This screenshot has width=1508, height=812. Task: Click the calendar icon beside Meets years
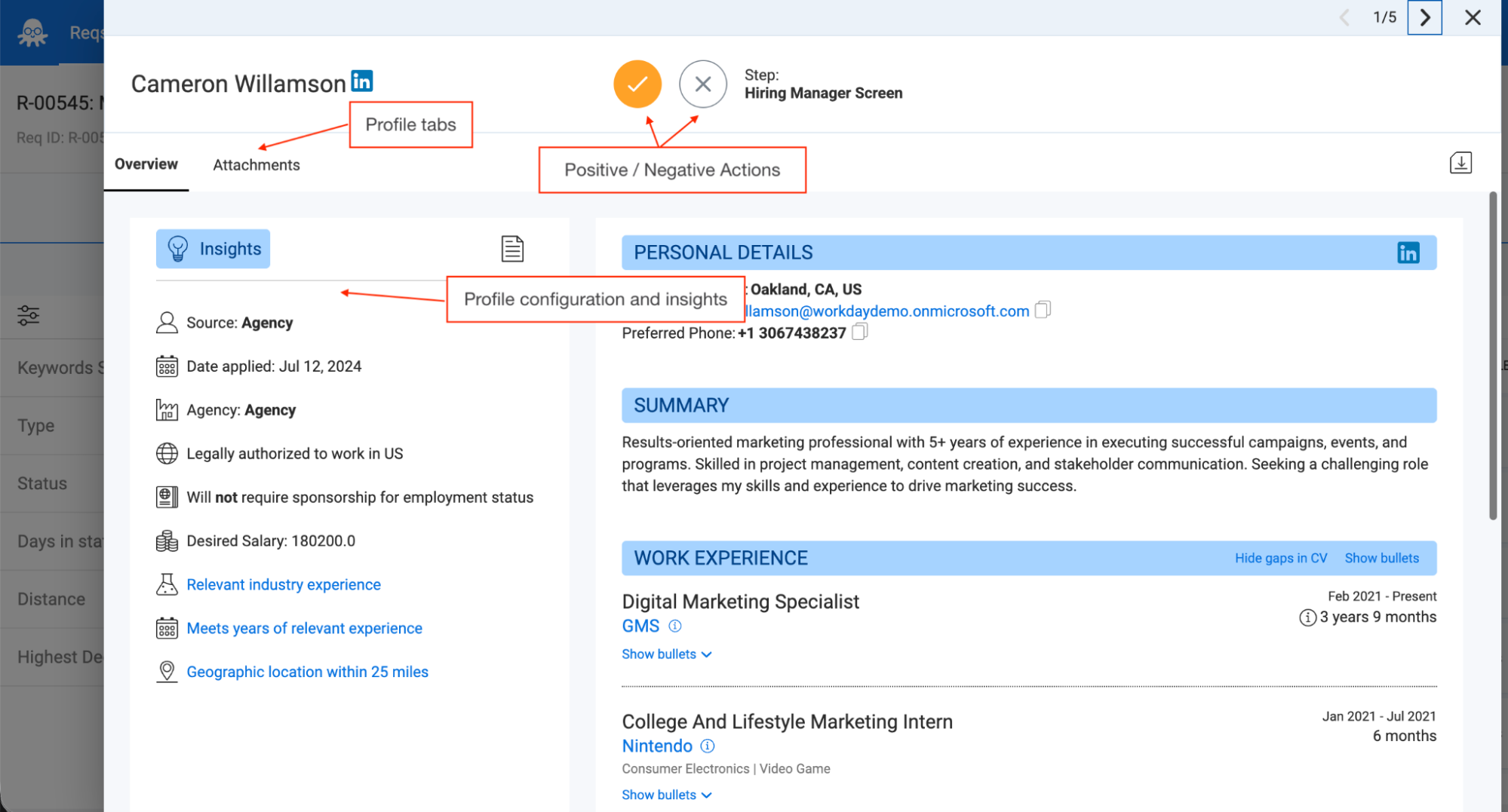167,628
